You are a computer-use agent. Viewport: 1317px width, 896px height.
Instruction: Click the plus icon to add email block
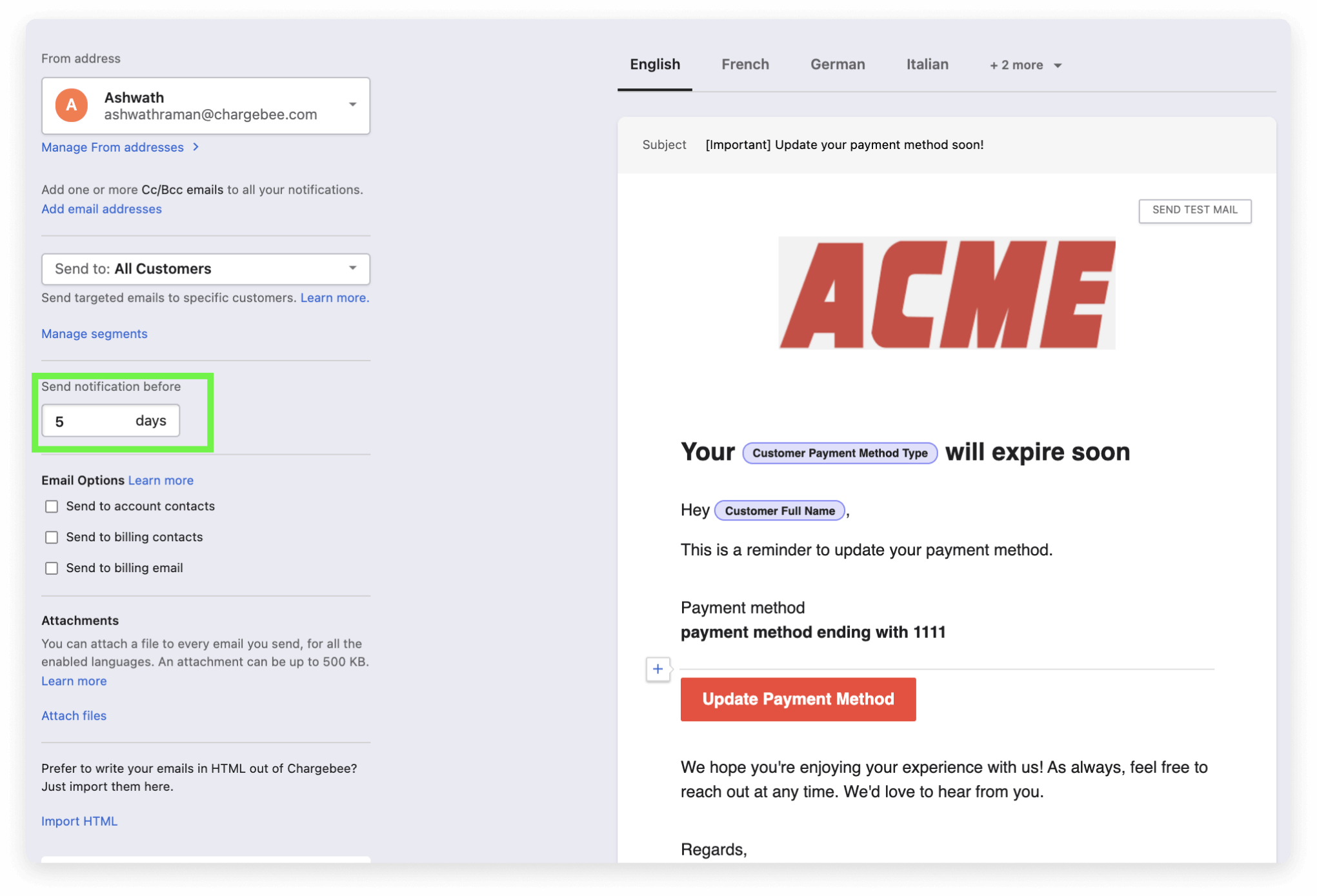[x=658, y=669]
